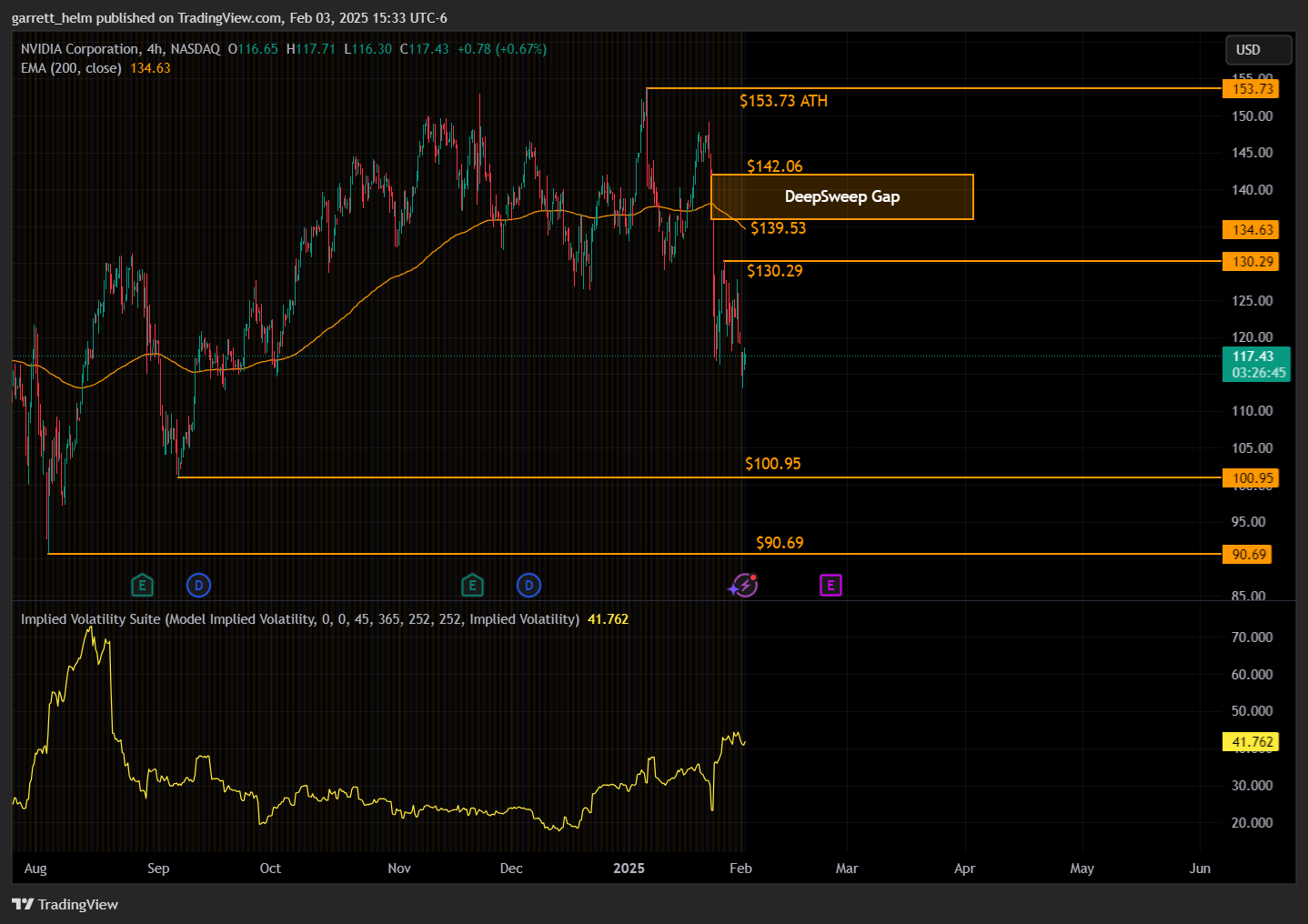Viewport: 1308px width, 924px height.
Task: Click the 'Apr' label on time axis
Action: 964,869
